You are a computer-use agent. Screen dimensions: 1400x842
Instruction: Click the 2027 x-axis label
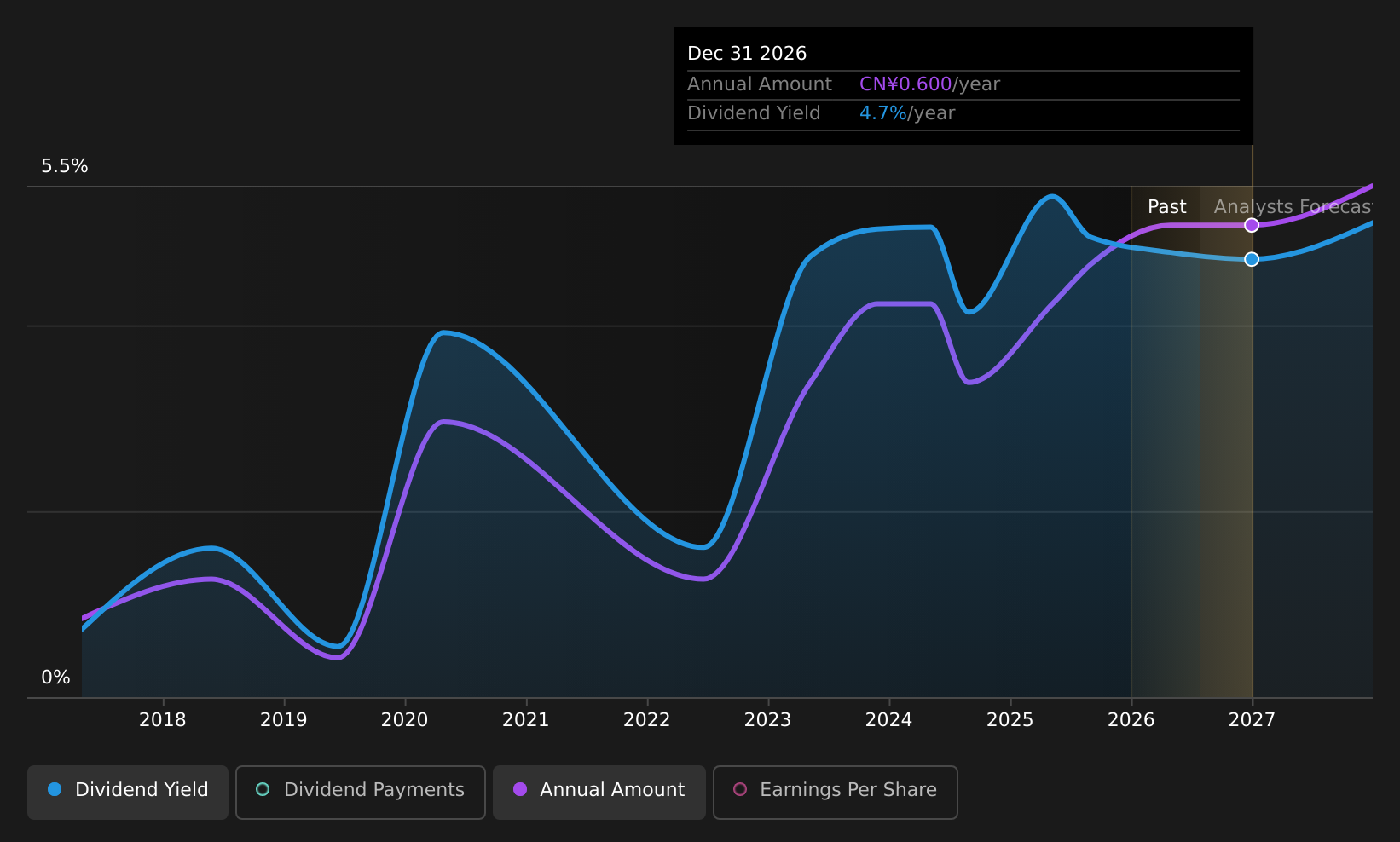(1252, 720)
